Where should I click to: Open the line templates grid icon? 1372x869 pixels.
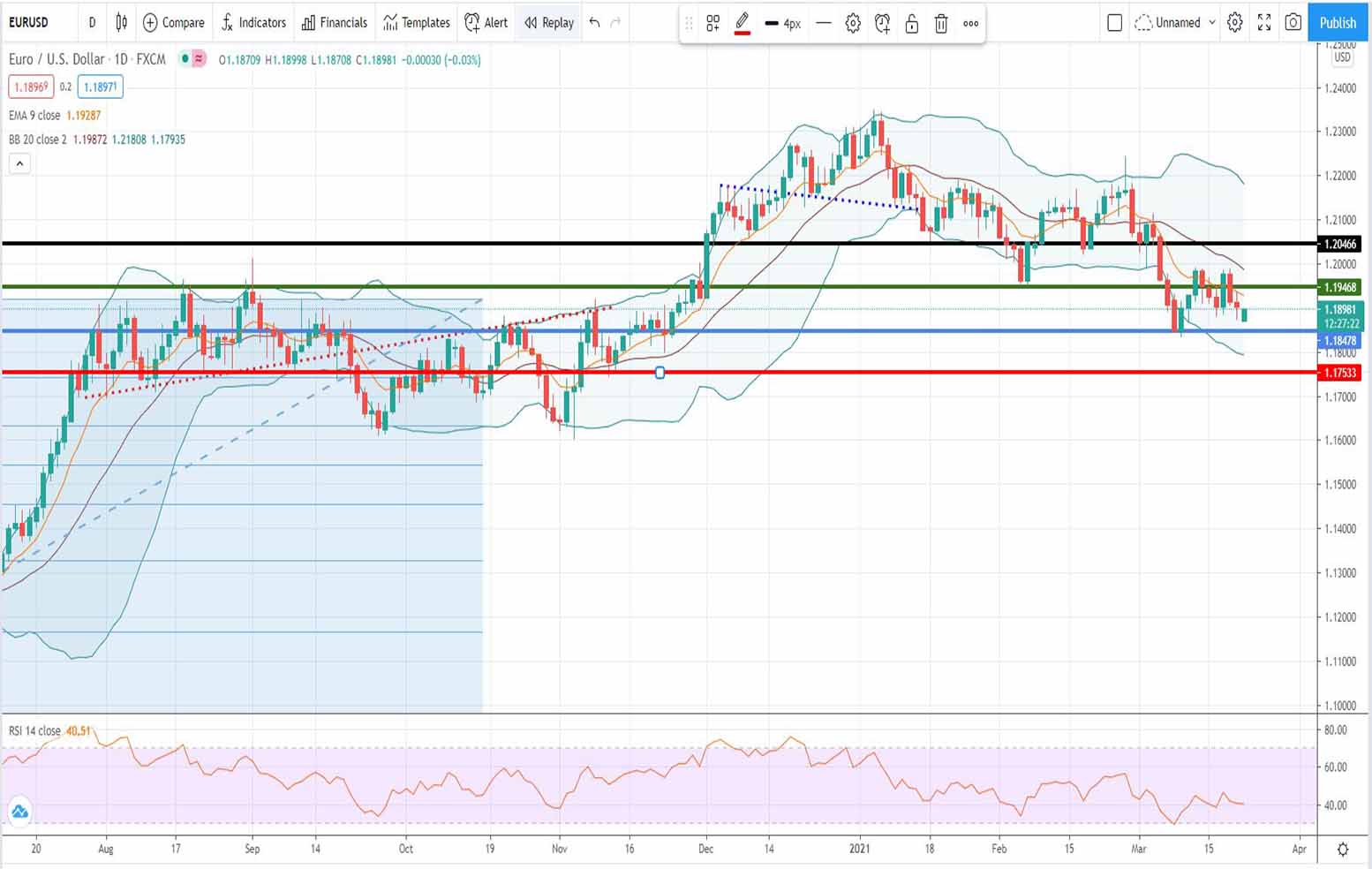(712, 24)
